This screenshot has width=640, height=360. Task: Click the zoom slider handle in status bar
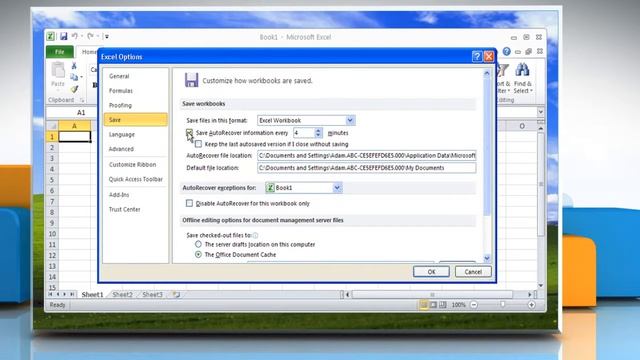tap(502, 304)
